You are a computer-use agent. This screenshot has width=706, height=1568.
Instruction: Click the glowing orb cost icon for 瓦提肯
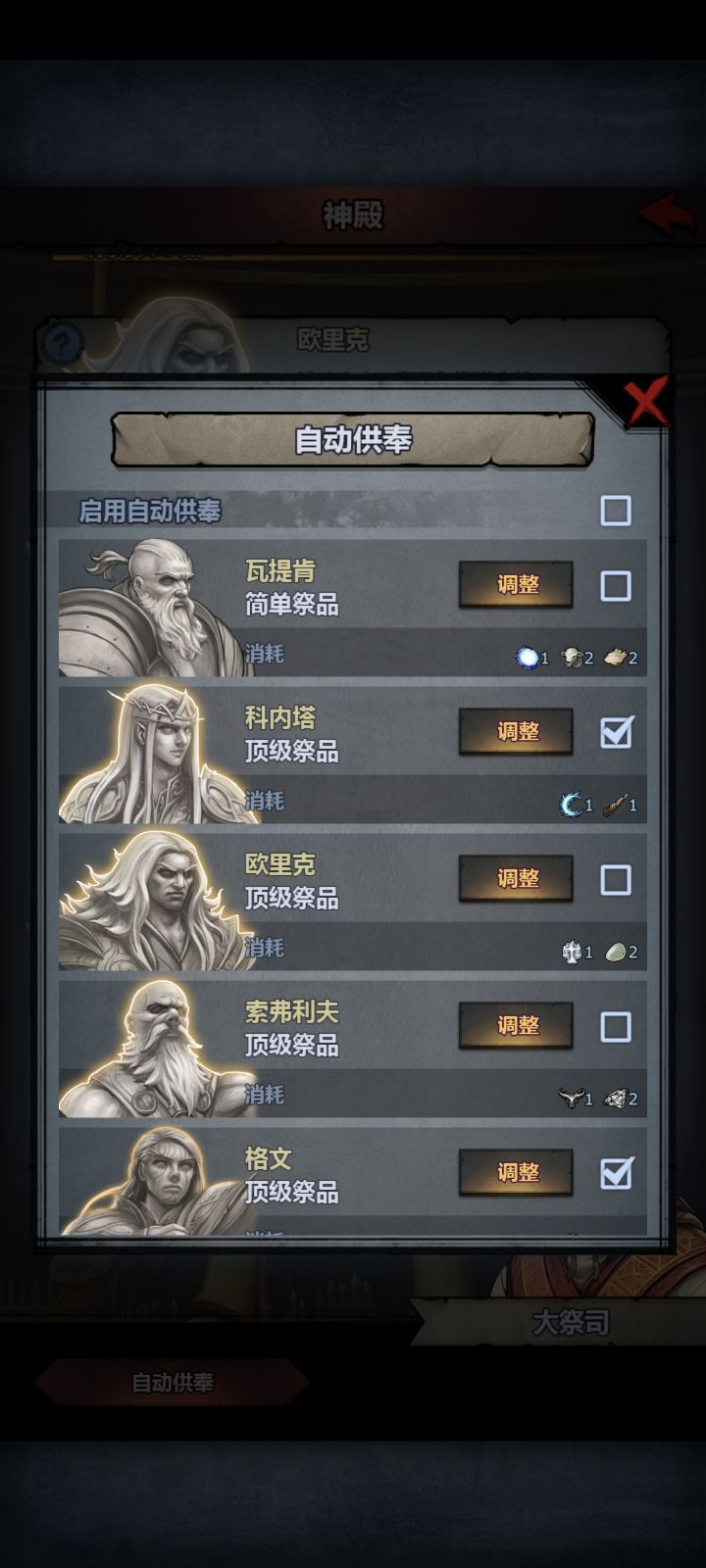click(x=528, y=658)
